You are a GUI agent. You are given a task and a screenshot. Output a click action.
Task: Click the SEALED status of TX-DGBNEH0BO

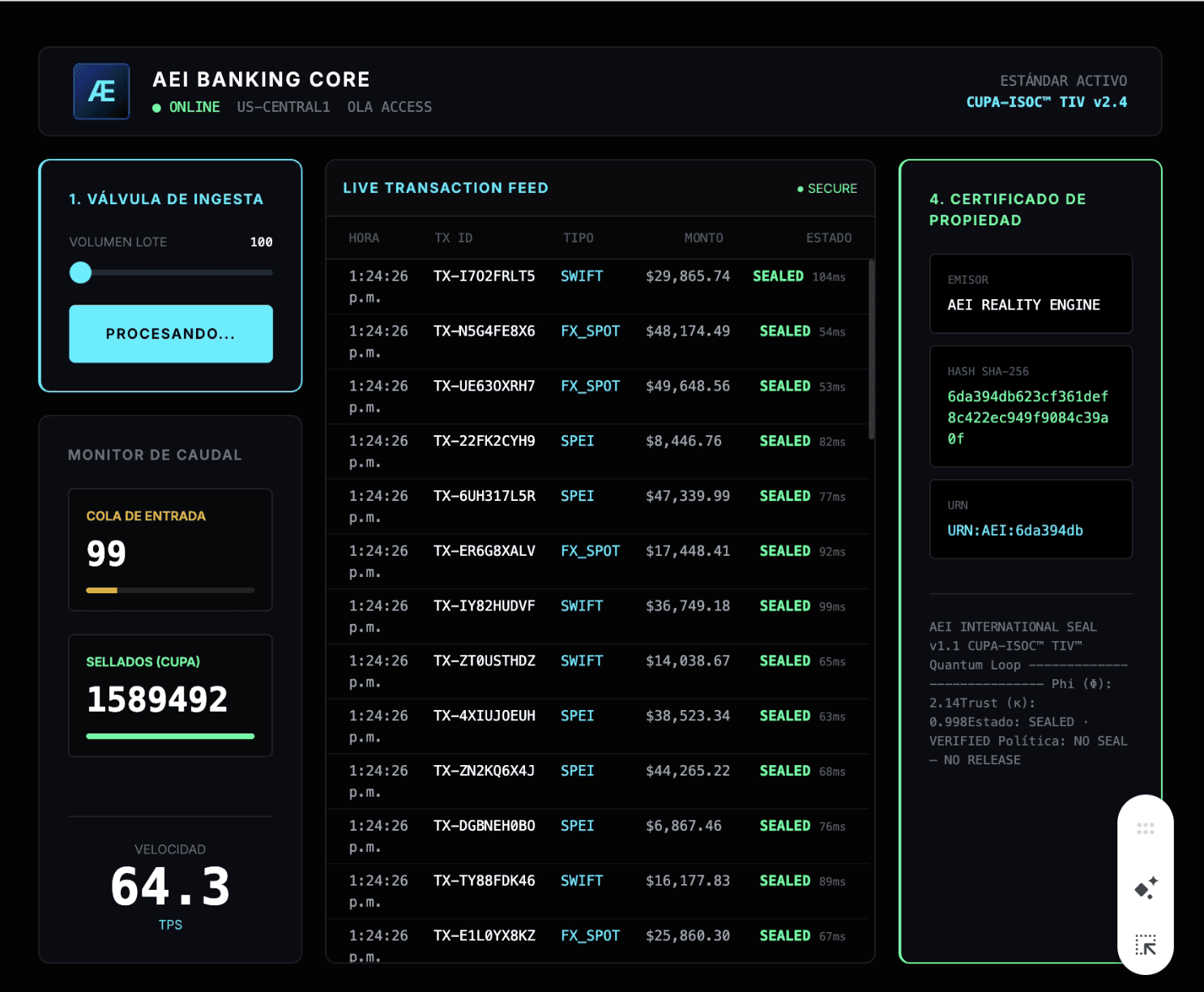pos(784,826)
